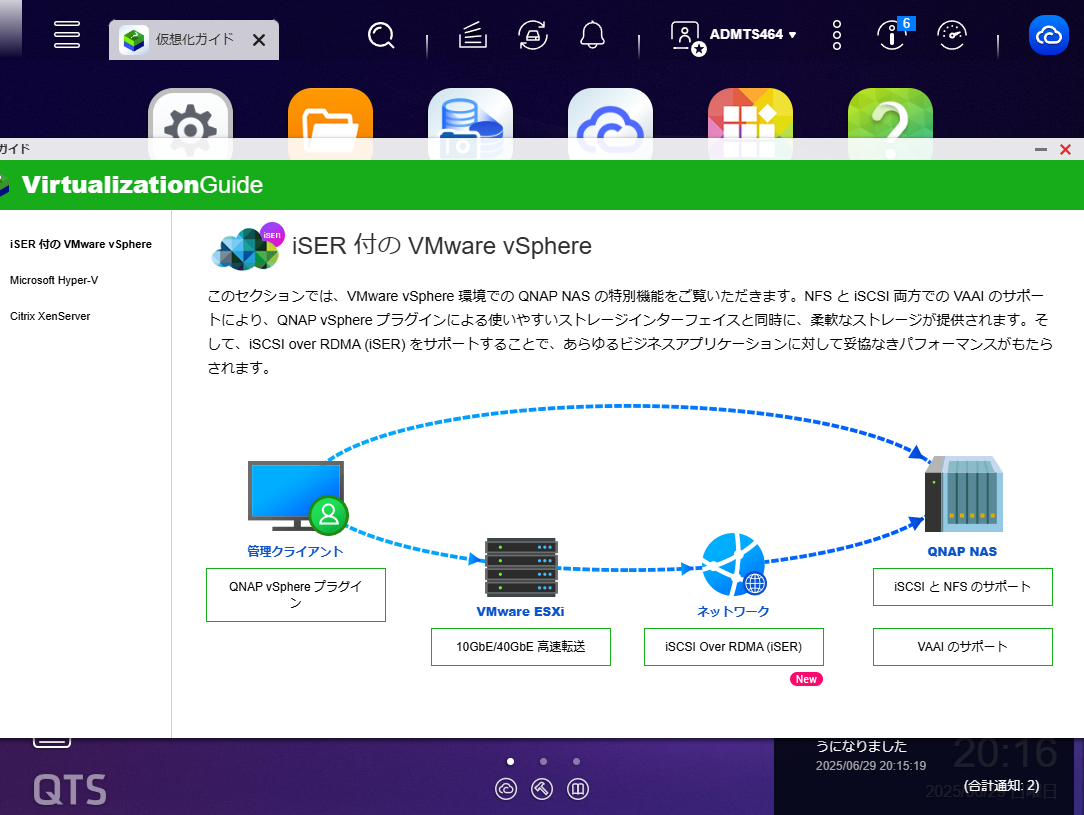Expand the ADMTS464 user menu
This screenshot has width=1084, height=815.
(733, 36)
